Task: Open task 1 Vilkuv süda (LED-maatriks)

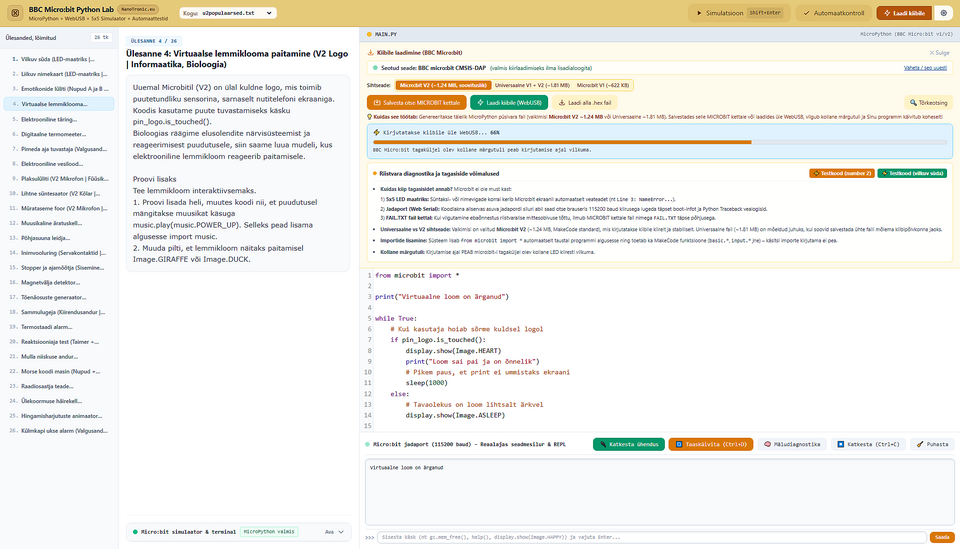Action: point(59,59)
